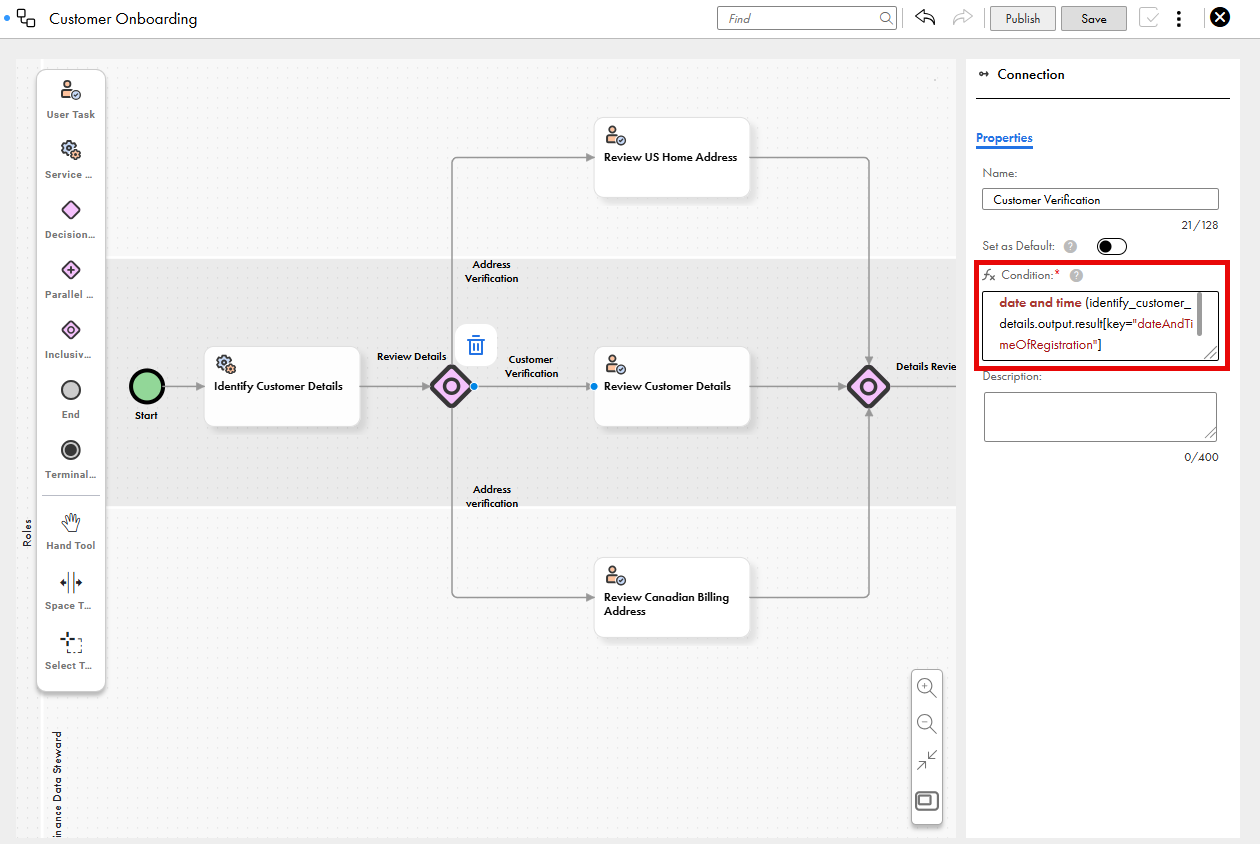The image size is (1260, 844).
Task: Close the Customer Onboarding editor
Action: point(1220,17)
